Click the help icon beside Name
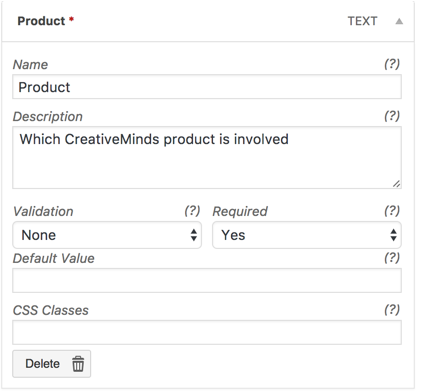Viewport: 429px width, 391px height. (392, 64)
